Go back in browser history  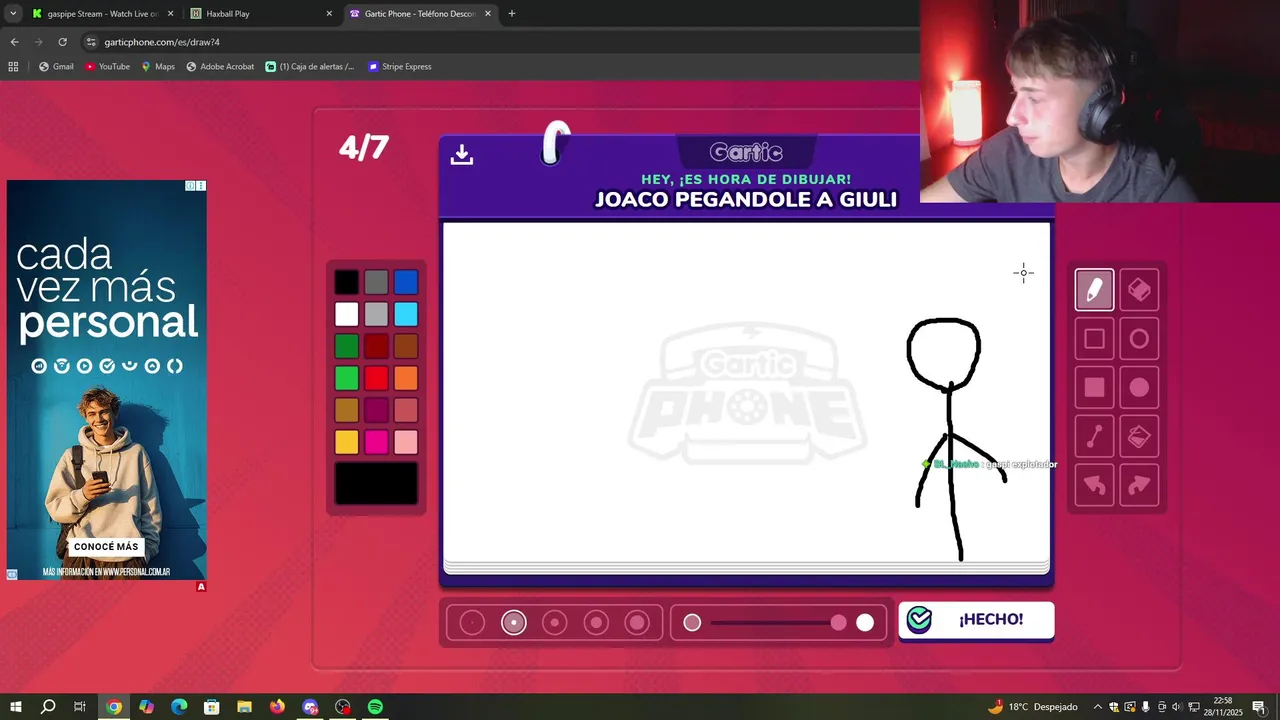coord(14,42)
